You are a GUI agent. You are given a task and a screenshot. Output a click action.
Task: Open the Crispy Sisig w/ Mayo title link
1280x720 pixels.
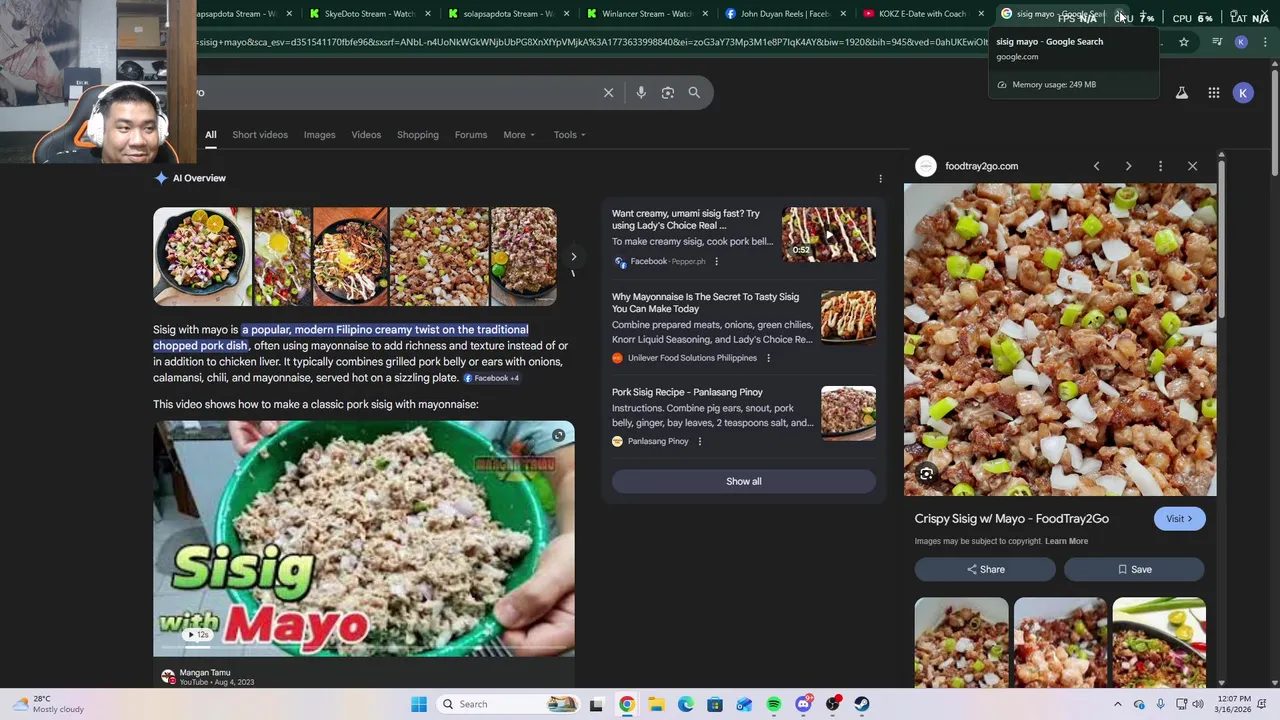1011,519
